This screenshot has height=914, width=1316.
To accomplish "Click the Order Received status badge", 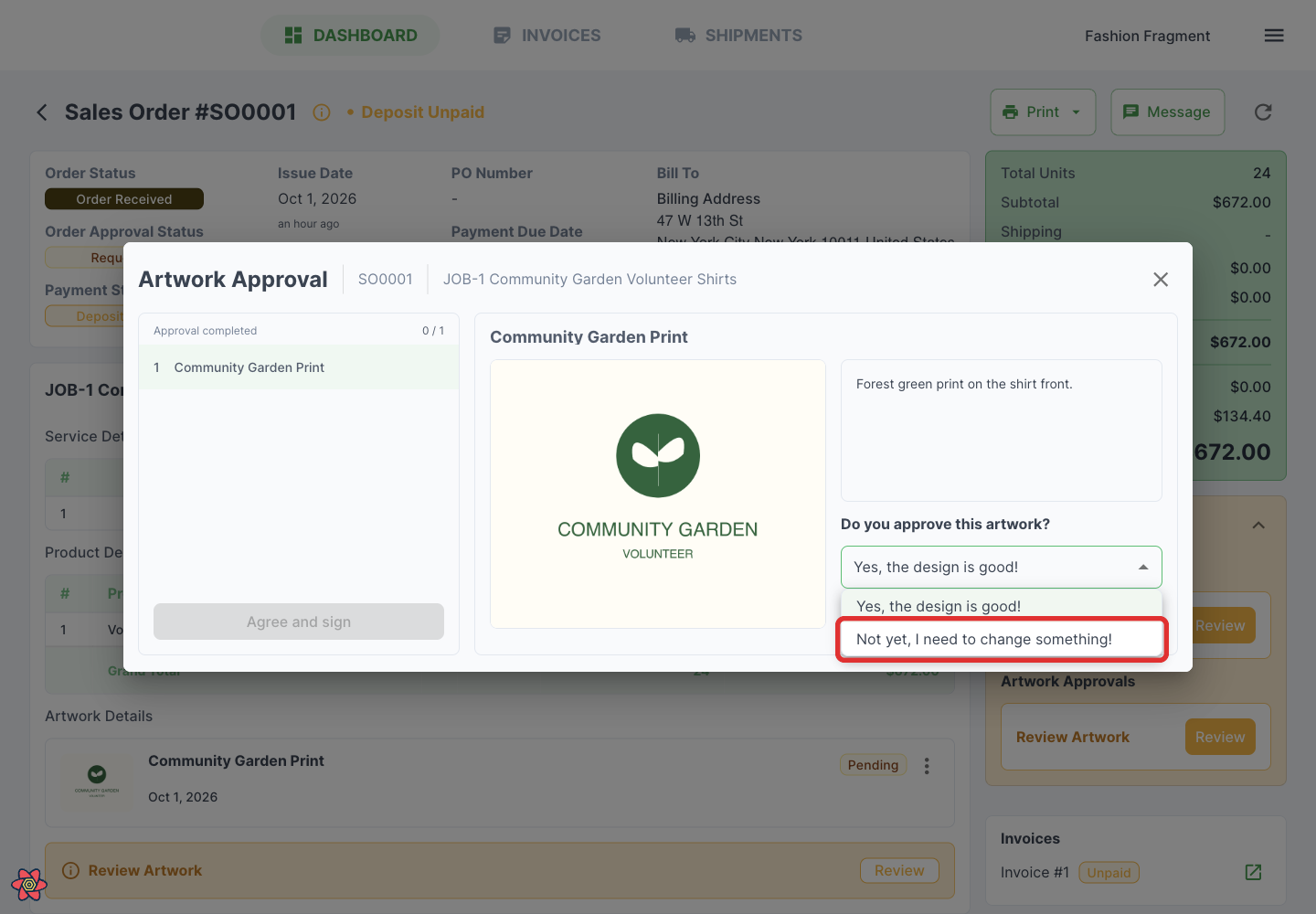I will 124,199.
